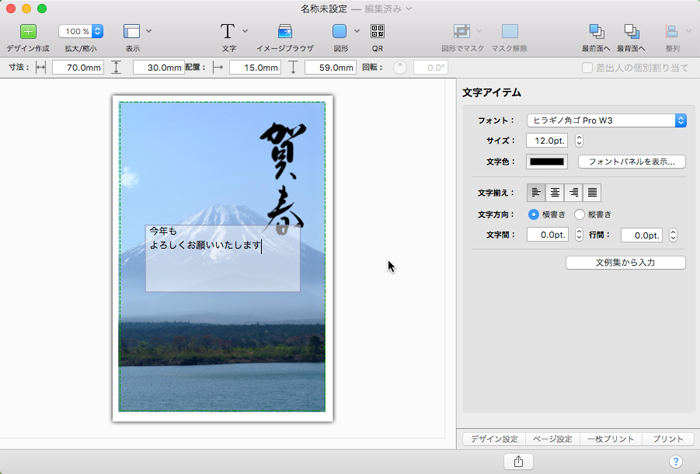Viewport: 700px width, 474px height.
Task: Open the 図形 shape dropdown menu
Action: [355, 31]
